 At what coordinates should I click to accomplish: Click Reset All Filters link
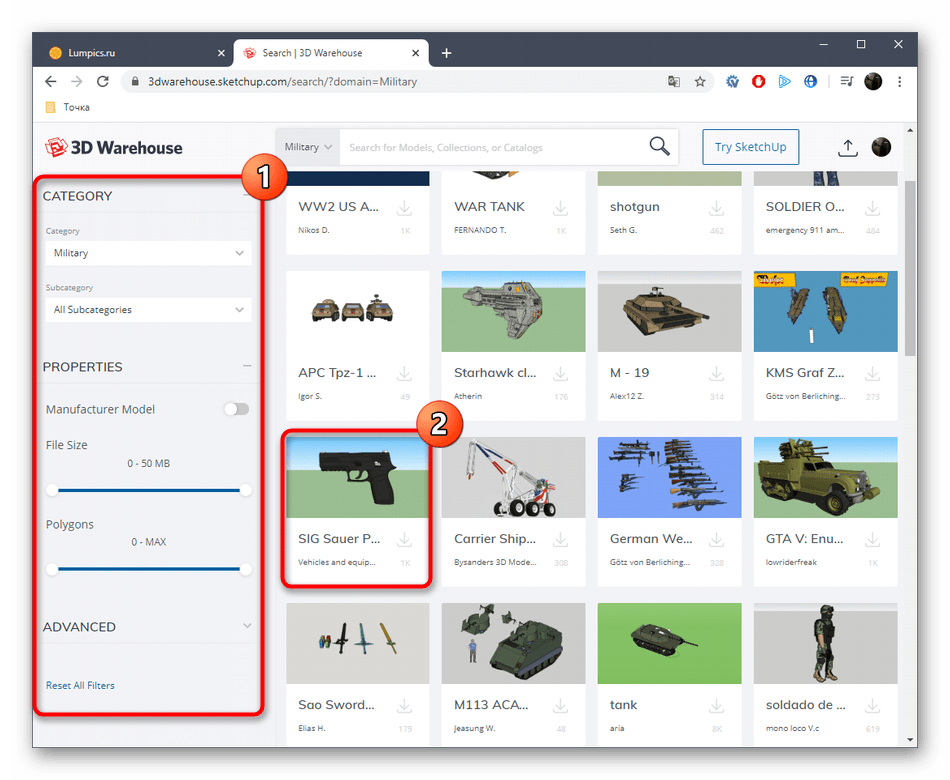tap(80, 685)
